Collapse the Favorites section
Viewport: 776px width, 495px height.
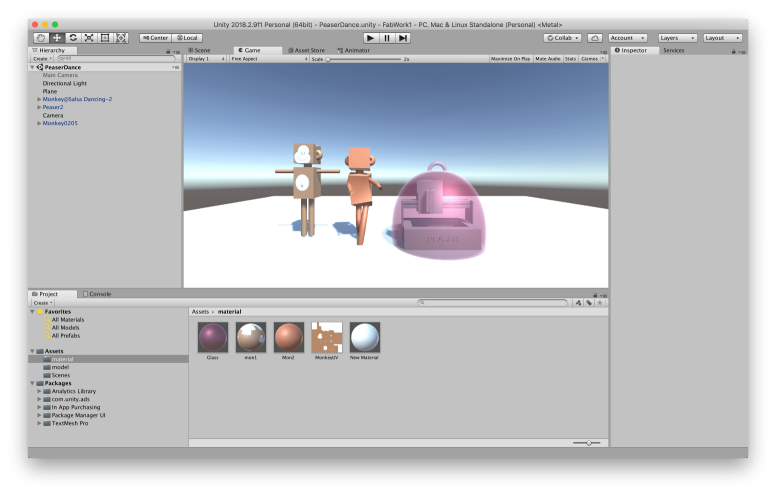pyautogui.click(x=32, y=312)
